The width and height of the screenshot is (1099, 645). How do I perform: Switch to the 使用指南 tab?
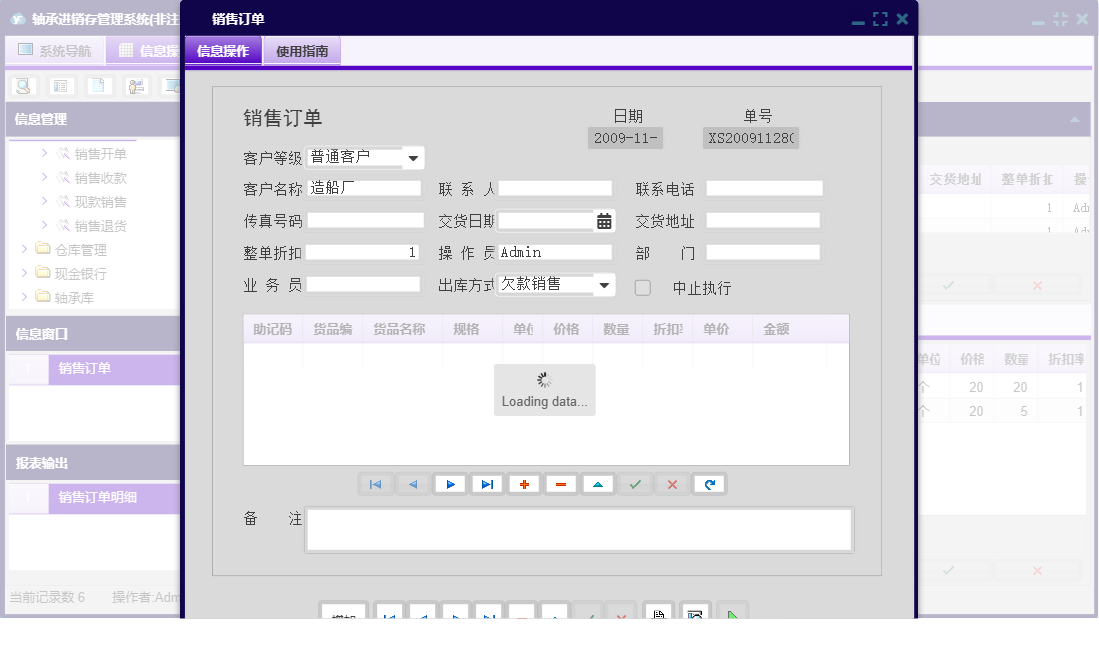pos(301,49)
